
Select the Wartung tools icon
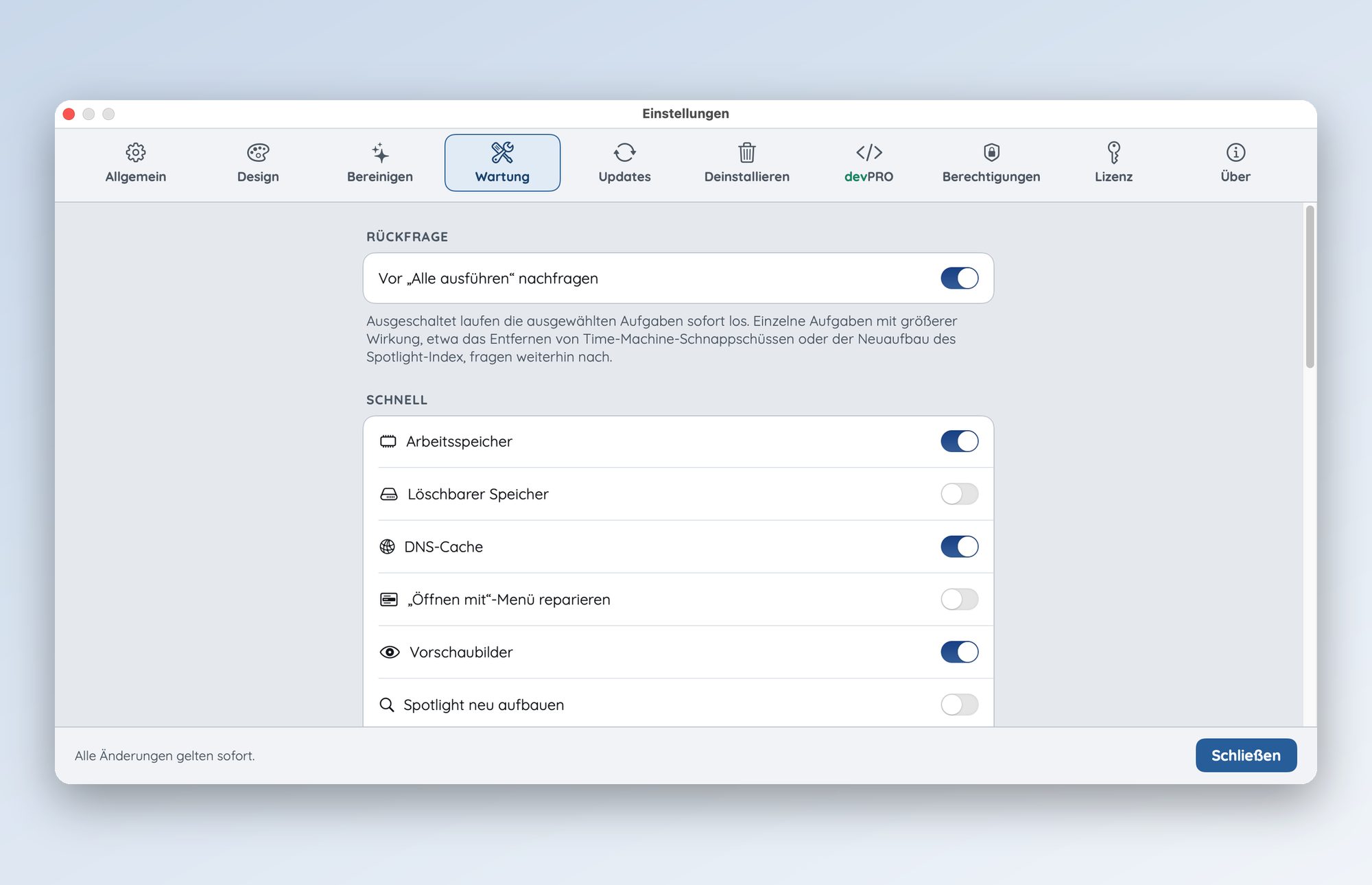[502, 152]
